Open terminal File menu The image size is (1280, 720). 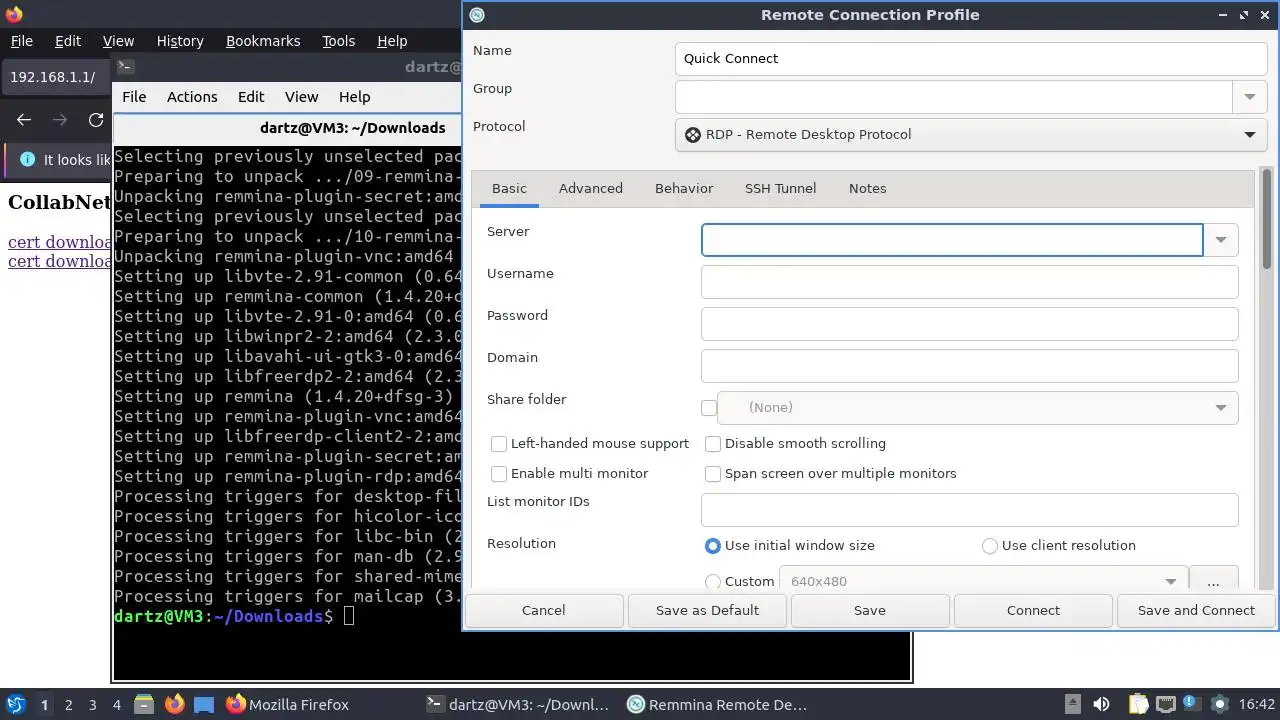pyautogui.click(x=134, y=97)
